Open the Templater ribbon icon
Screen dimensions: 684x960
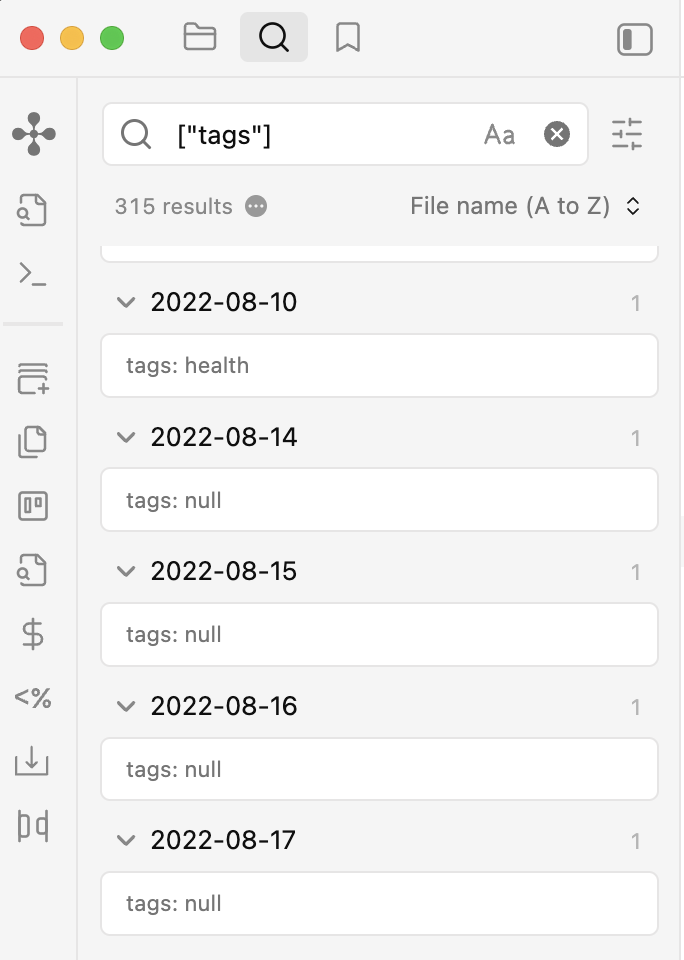(32, 697)
